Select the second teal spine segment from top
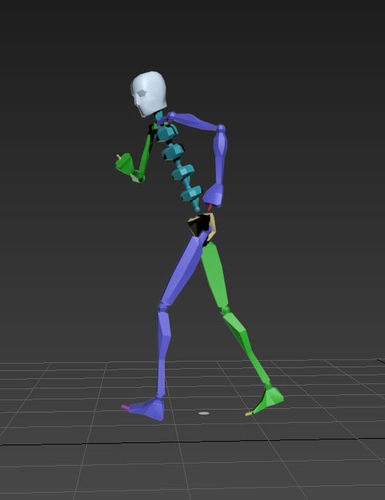This screenshot has height=500, width=385. tap(173, 152)
